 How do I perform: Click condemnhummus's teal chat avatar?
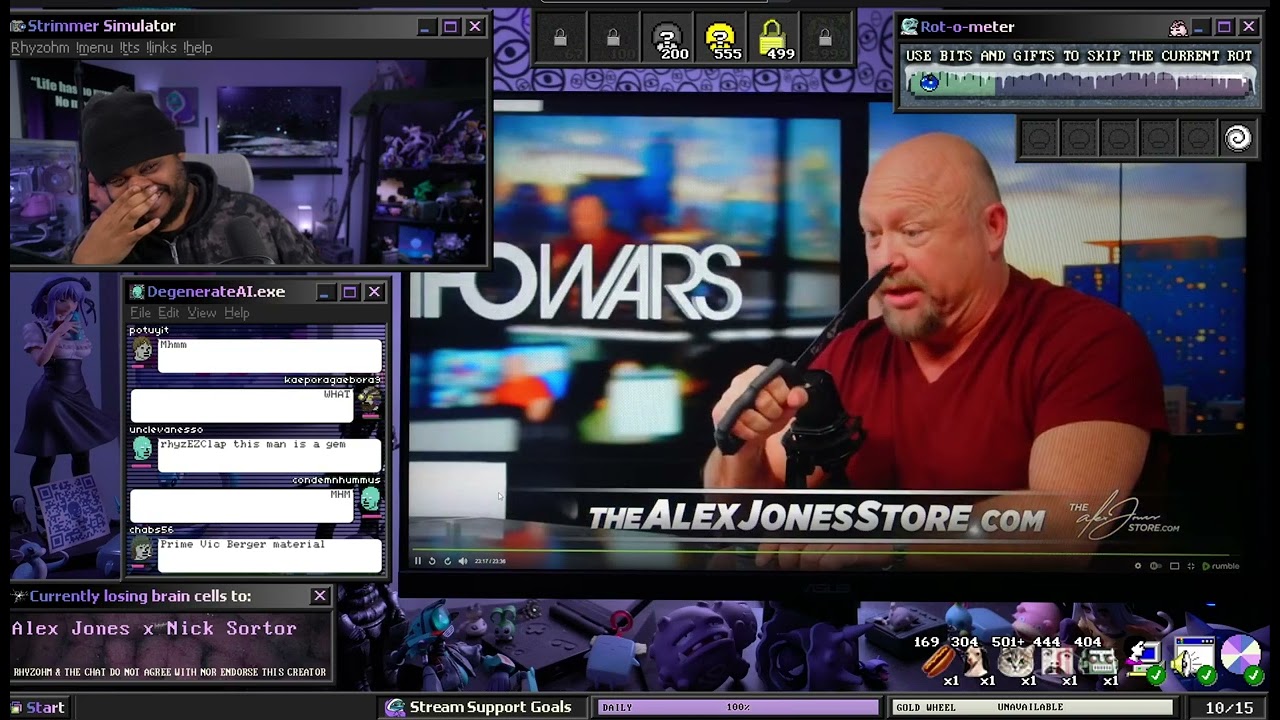click(370, 498)
